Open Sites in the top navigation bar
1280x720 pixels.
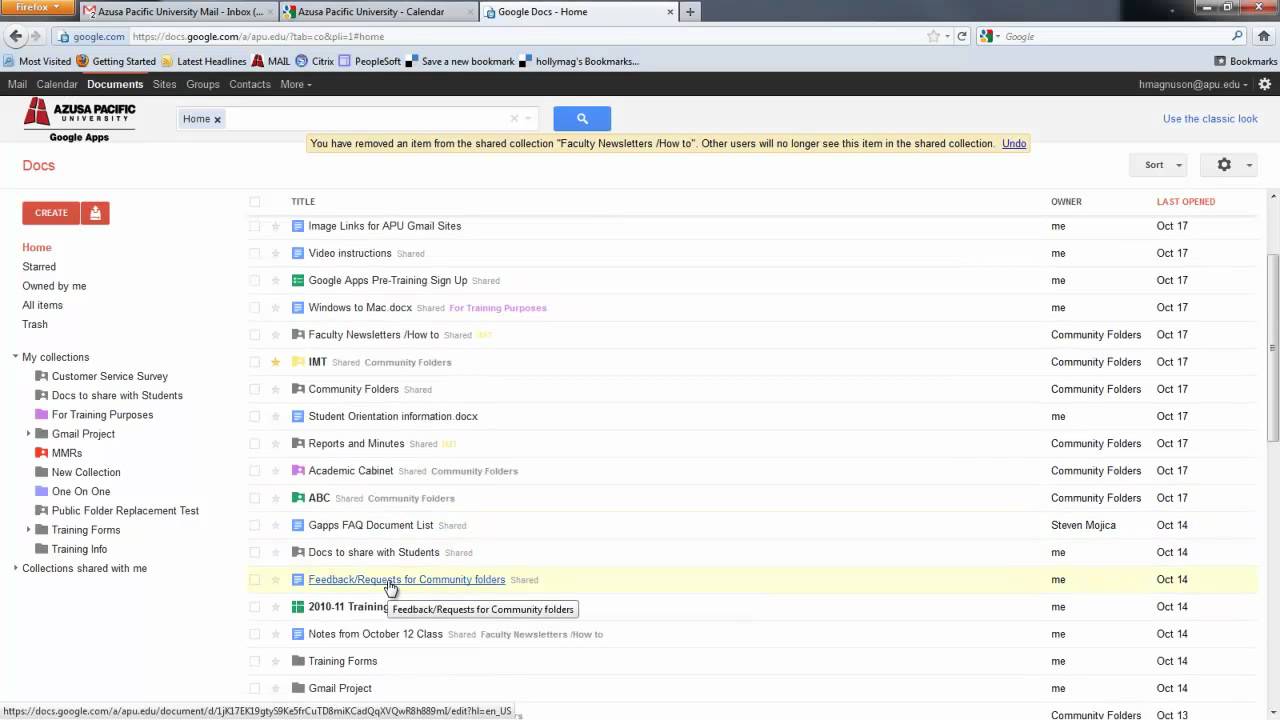click(164, 84)
